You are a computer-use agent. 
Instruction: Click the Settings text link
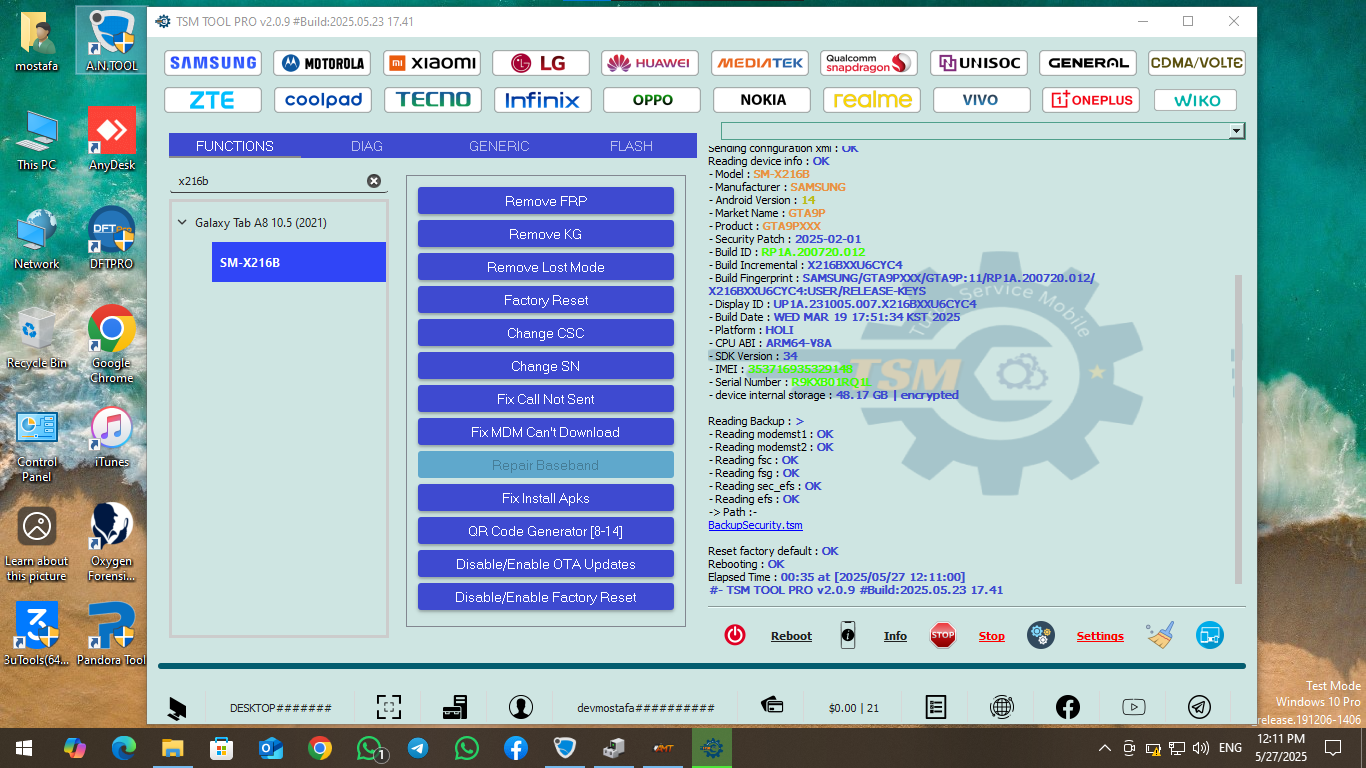pyautogui.click(x=1100, y=636)
